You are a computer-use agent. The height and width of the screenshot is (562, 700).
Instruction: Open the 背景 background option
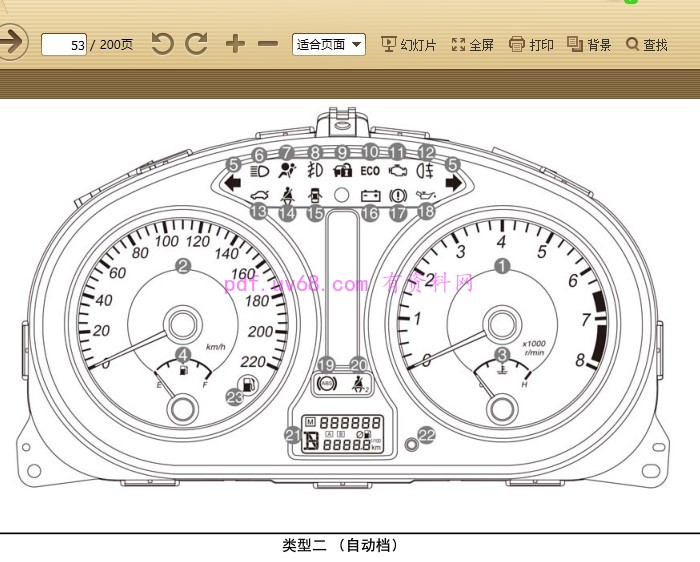[589, 44]
